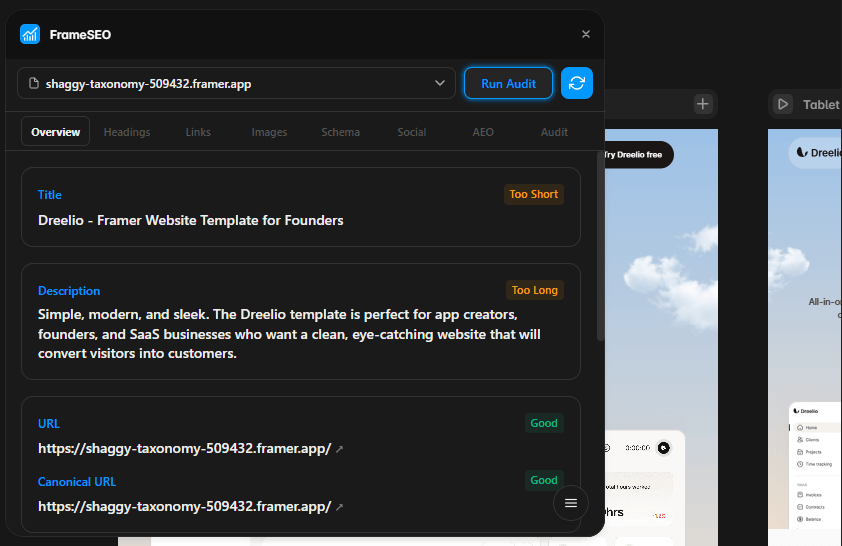Screen dimensions: 842x546
Task: Click the Canonical URL label
Action: point(77,482)
